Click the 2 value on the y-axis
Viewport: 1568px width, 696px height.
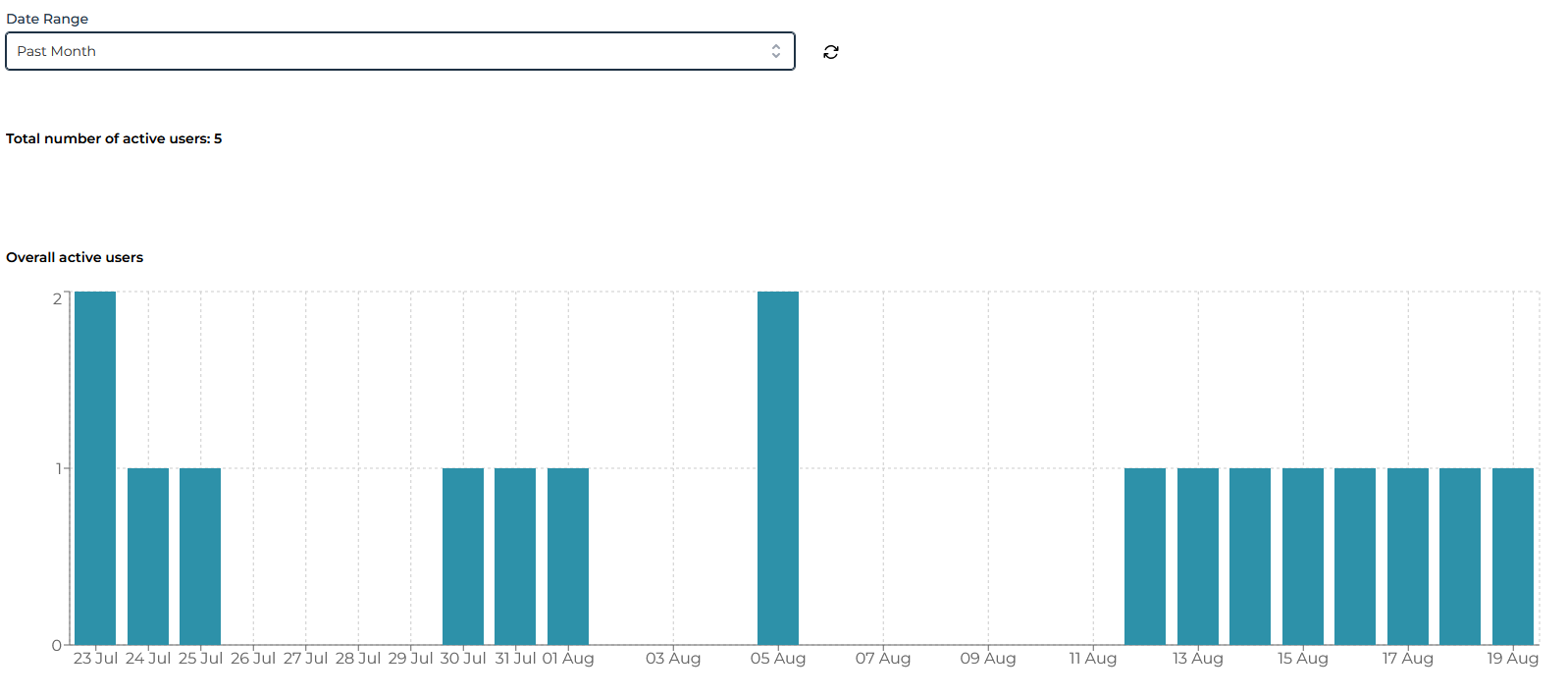57,294
